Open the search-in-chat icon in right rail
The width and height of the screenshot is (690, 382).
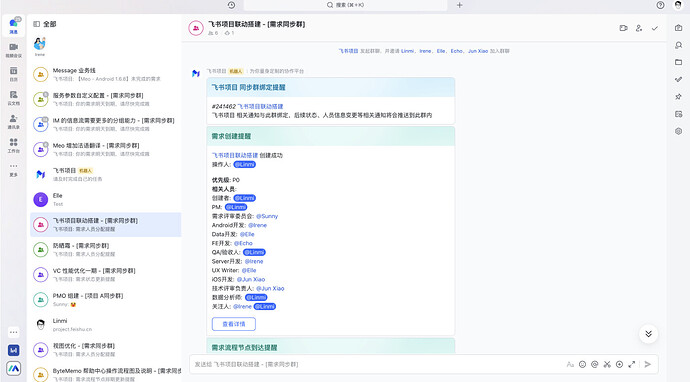click(x=679, y=45)
